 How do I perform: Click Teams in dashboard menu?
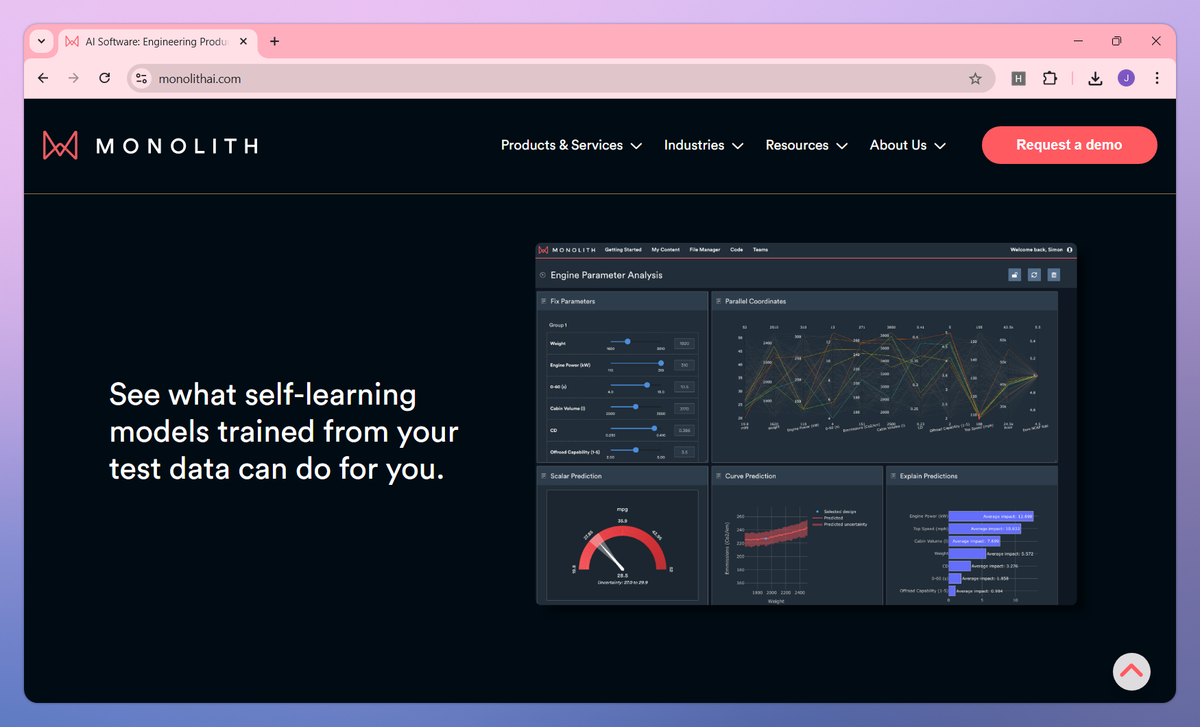[x=760, y=250]
